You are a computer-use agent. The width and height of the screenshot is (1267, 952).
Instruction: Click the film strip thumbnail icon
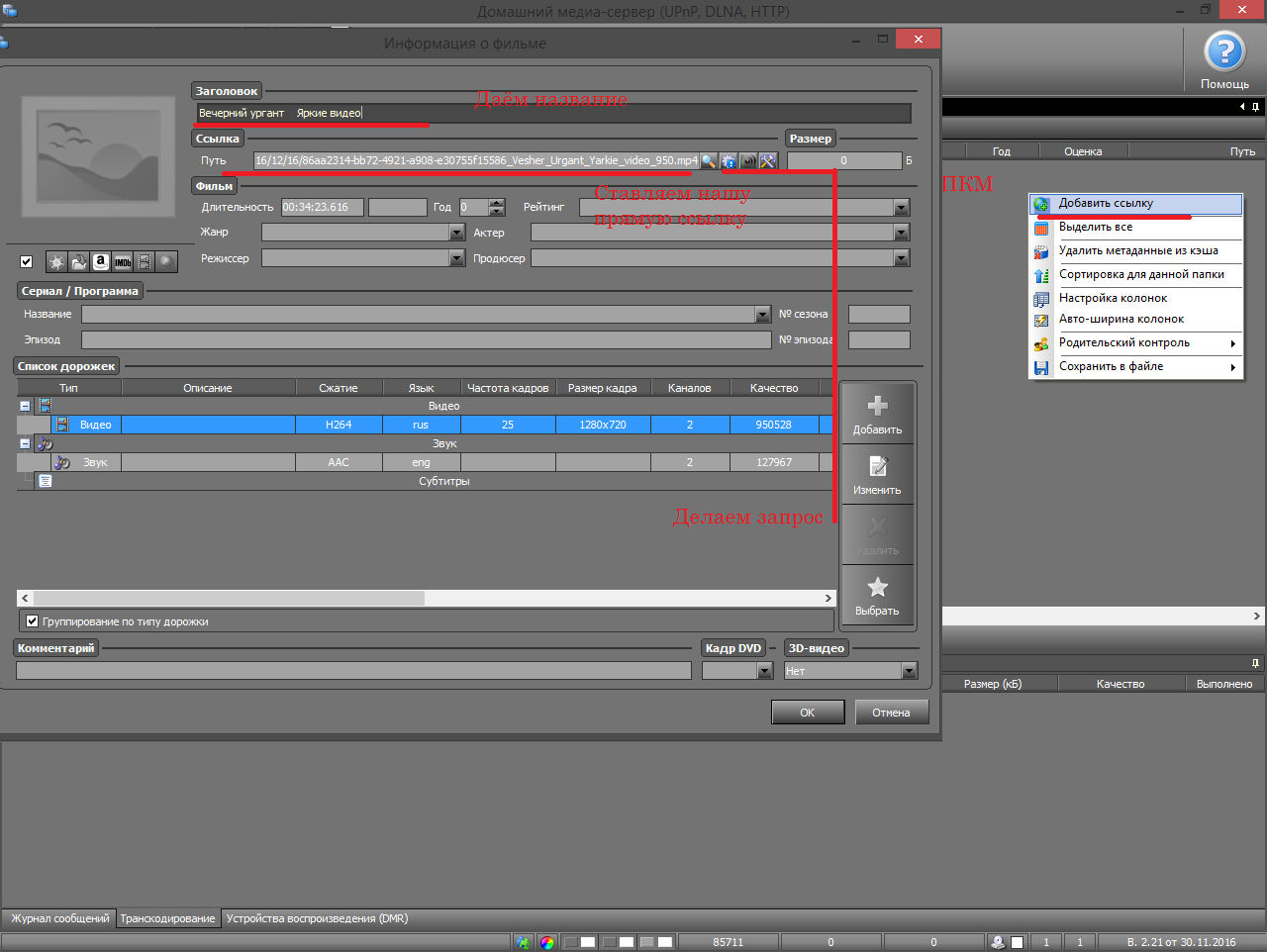click(x=145, y=262)
